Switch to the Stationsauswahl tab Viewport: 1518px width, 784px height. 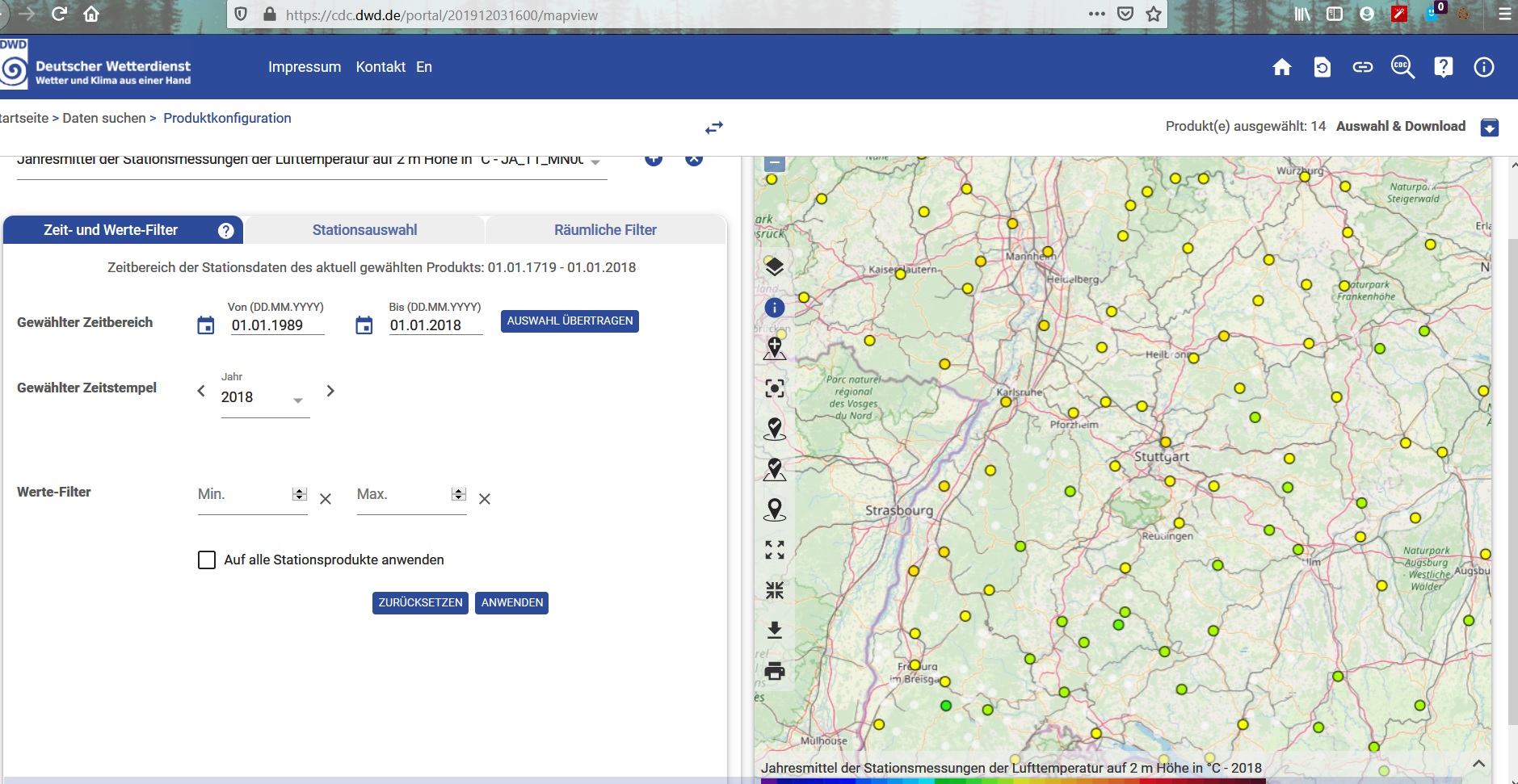pos(364,230)
